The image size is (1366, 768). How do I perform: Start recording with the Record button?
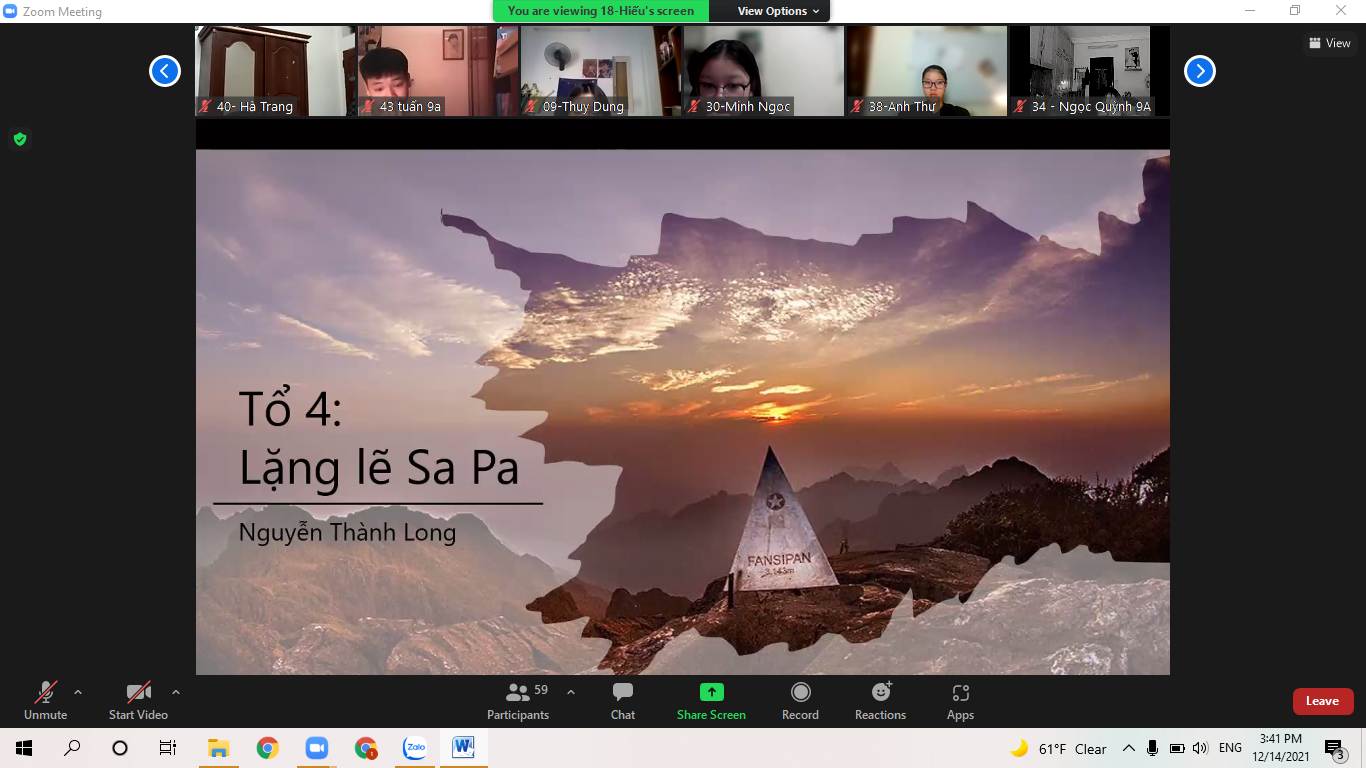(800, 700)
